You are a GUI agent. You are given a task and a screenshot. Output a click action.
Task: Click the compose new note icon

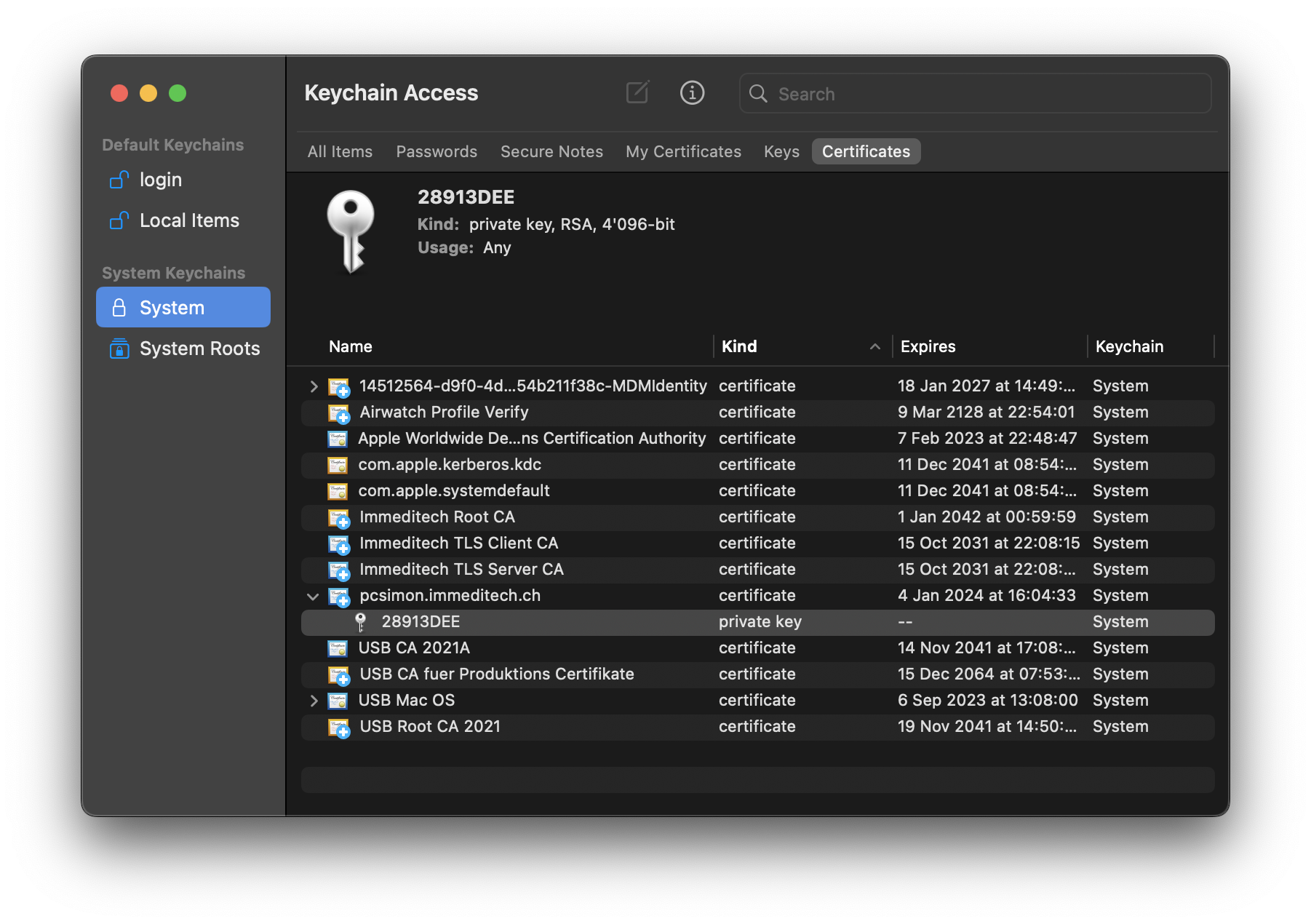point(637,92)
